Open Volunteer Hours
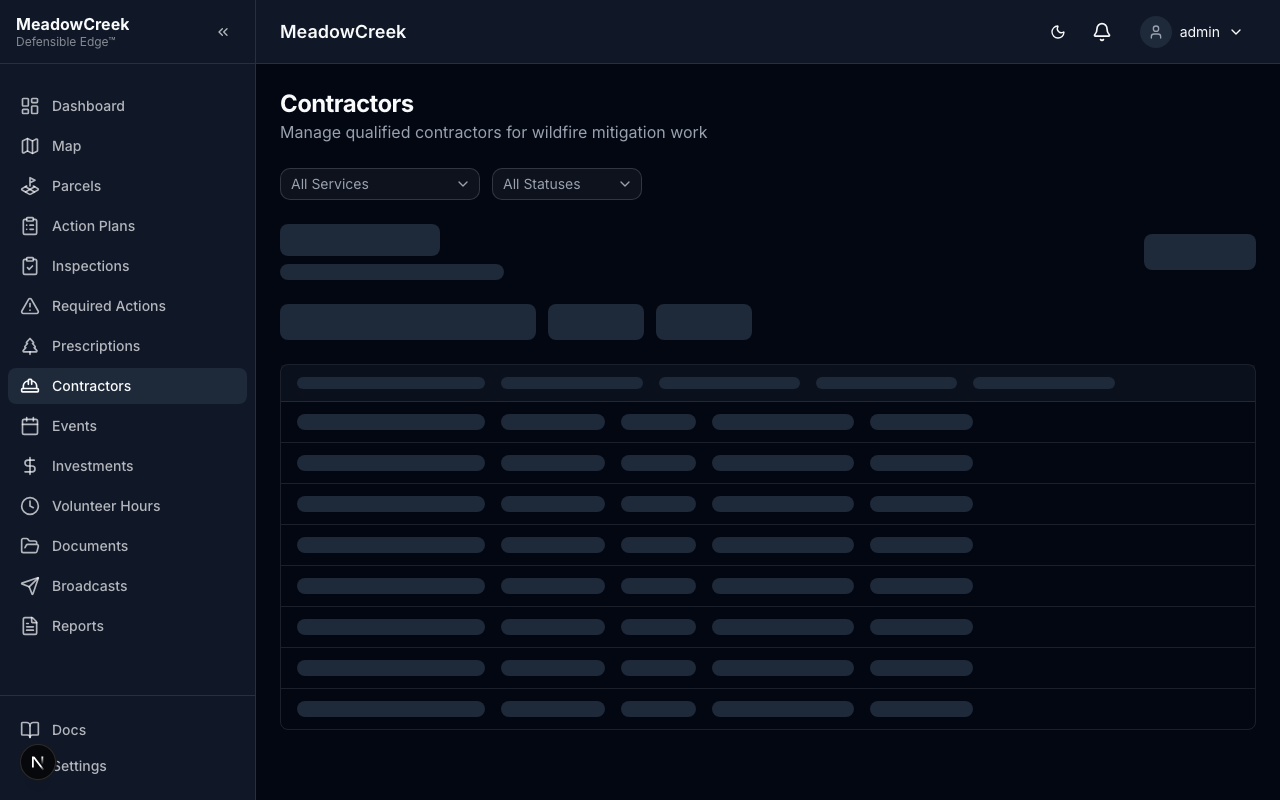1280x800 pixels. click(127, 506)
